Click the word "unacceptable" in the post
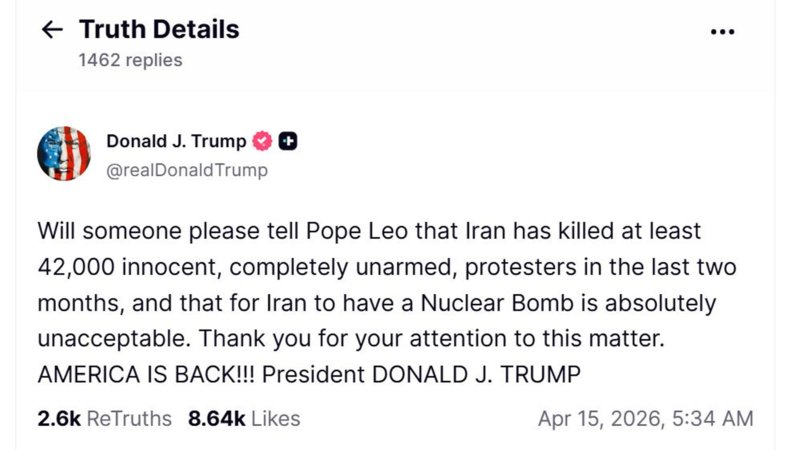Screen dimensions: 800x450 [x=97, y=337]
